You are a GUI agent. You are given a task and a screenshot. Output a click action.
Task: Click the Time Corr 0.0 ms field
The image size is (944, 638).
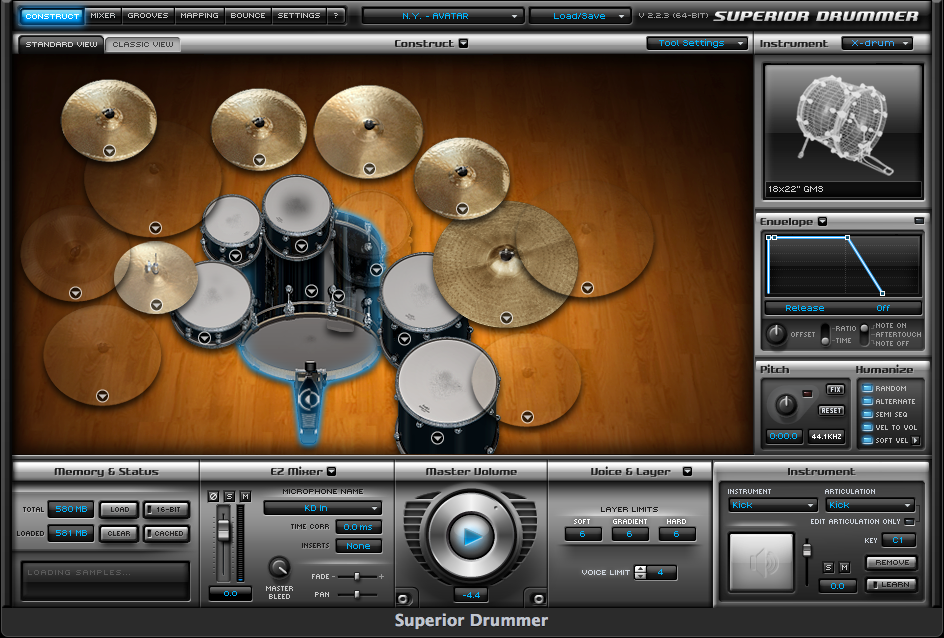coord(358,527)
